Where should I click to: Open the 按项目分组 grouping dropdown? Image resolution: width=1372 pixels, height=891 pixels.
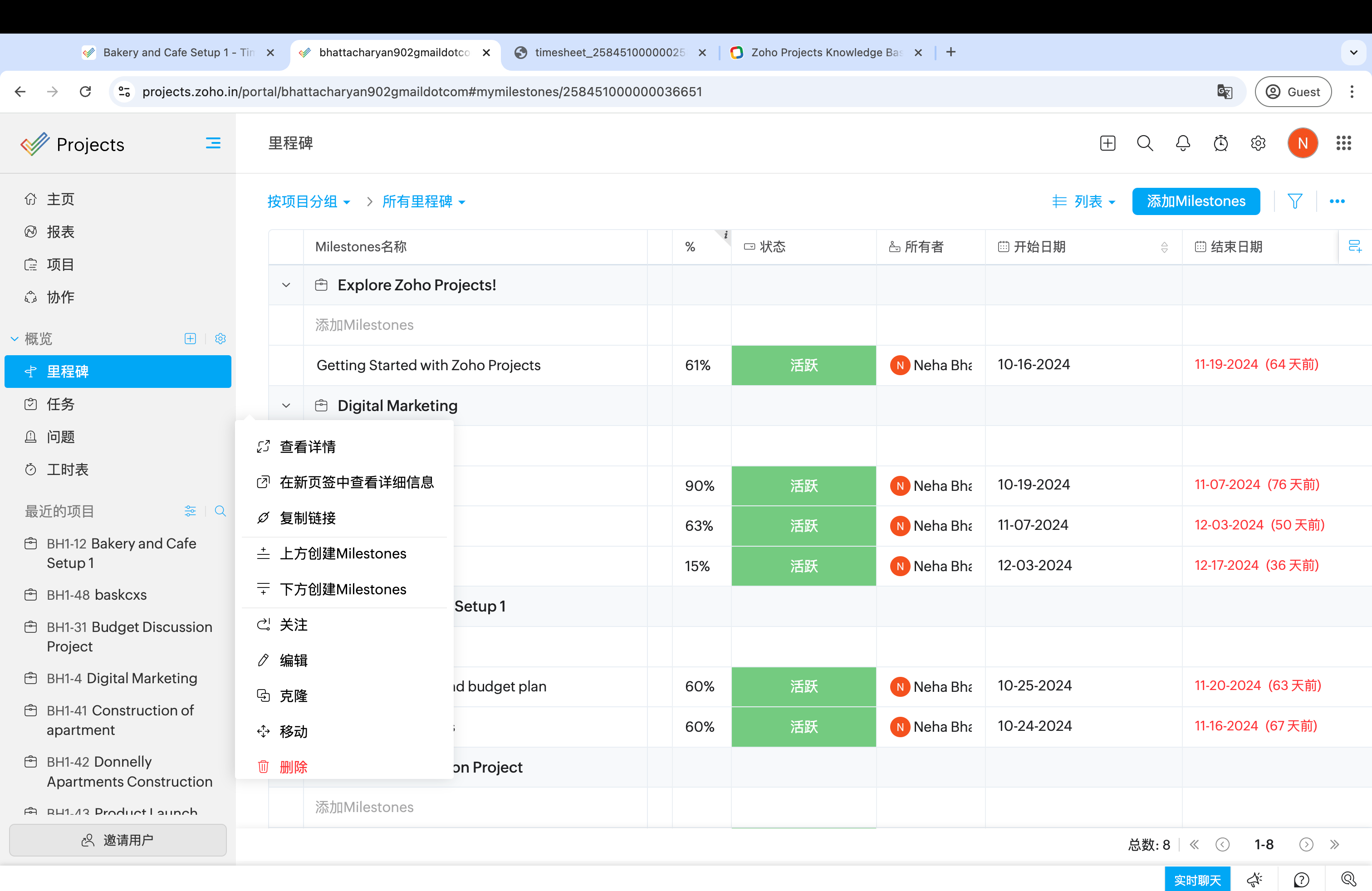click(x=309, y=202)
